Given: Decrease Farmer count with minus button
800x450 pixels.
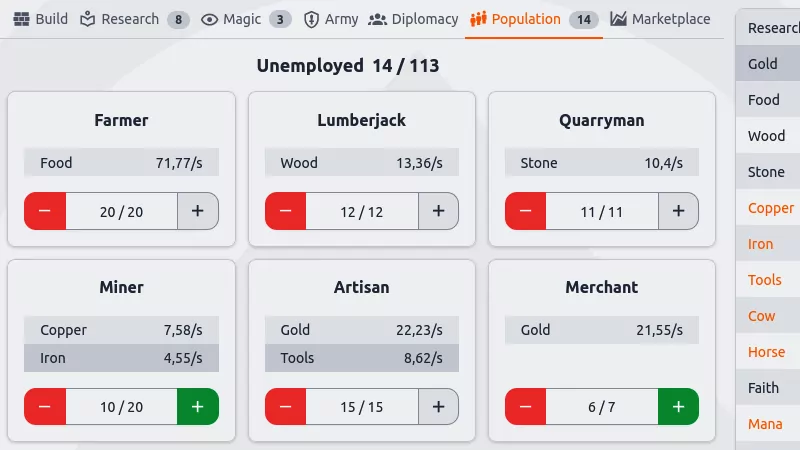Looking at the screenshot, I should 45,211.
